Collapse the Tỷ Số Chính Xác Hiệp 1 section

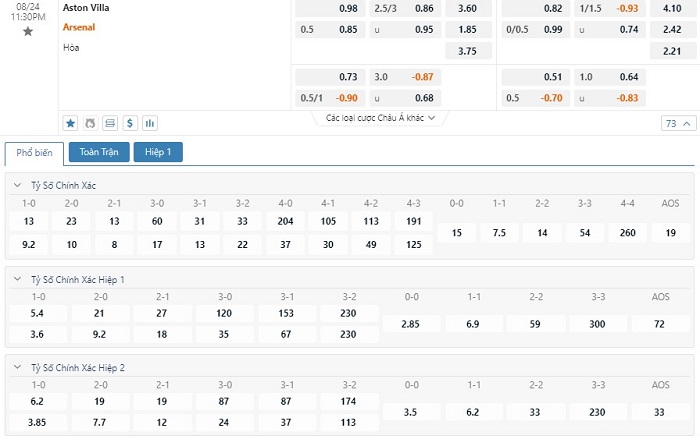click(17, 279)
